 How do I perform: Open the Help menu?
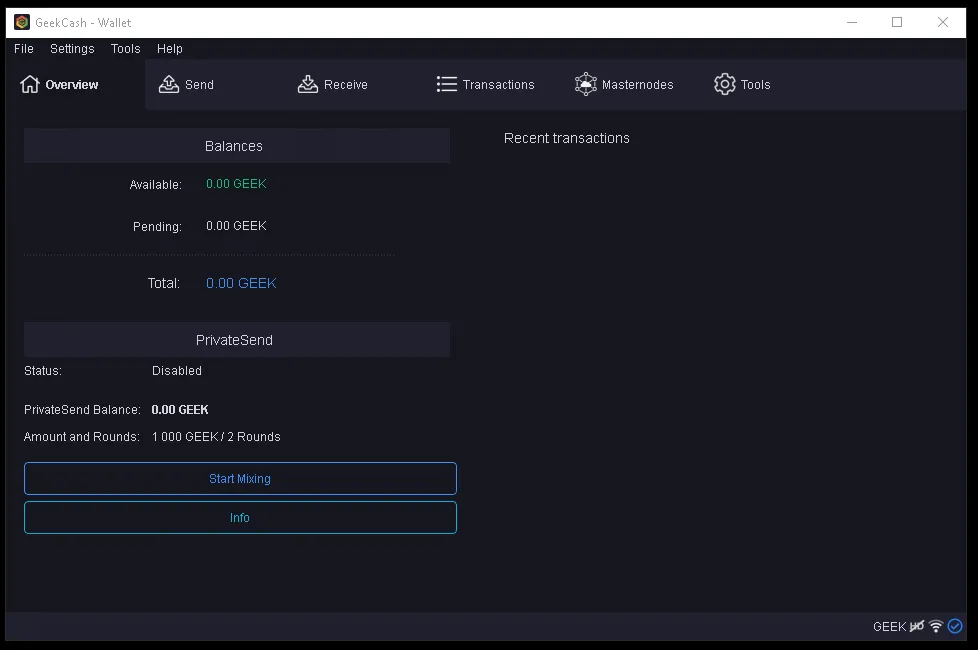pos(170,49)
